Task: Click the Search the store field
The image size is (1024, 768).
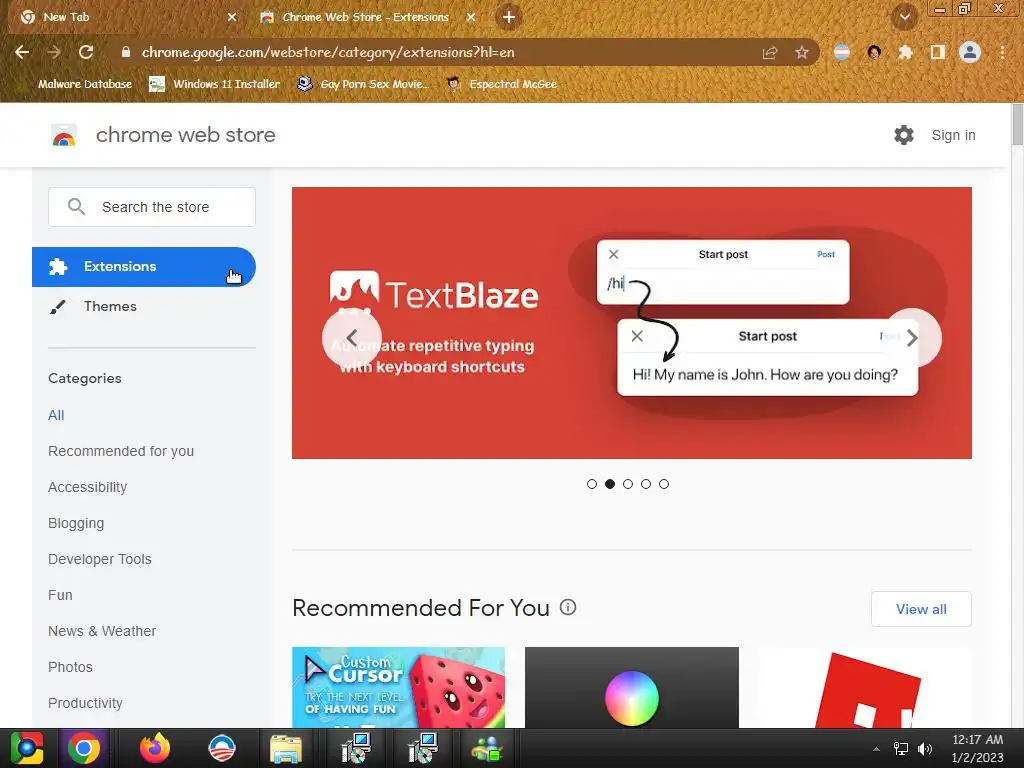Action: (152, 207)
